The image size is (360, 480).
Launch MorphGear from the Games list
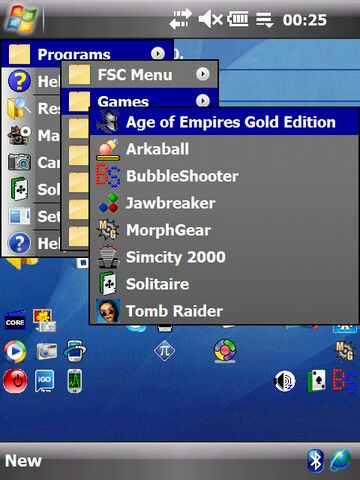click(x=224, y=230)
